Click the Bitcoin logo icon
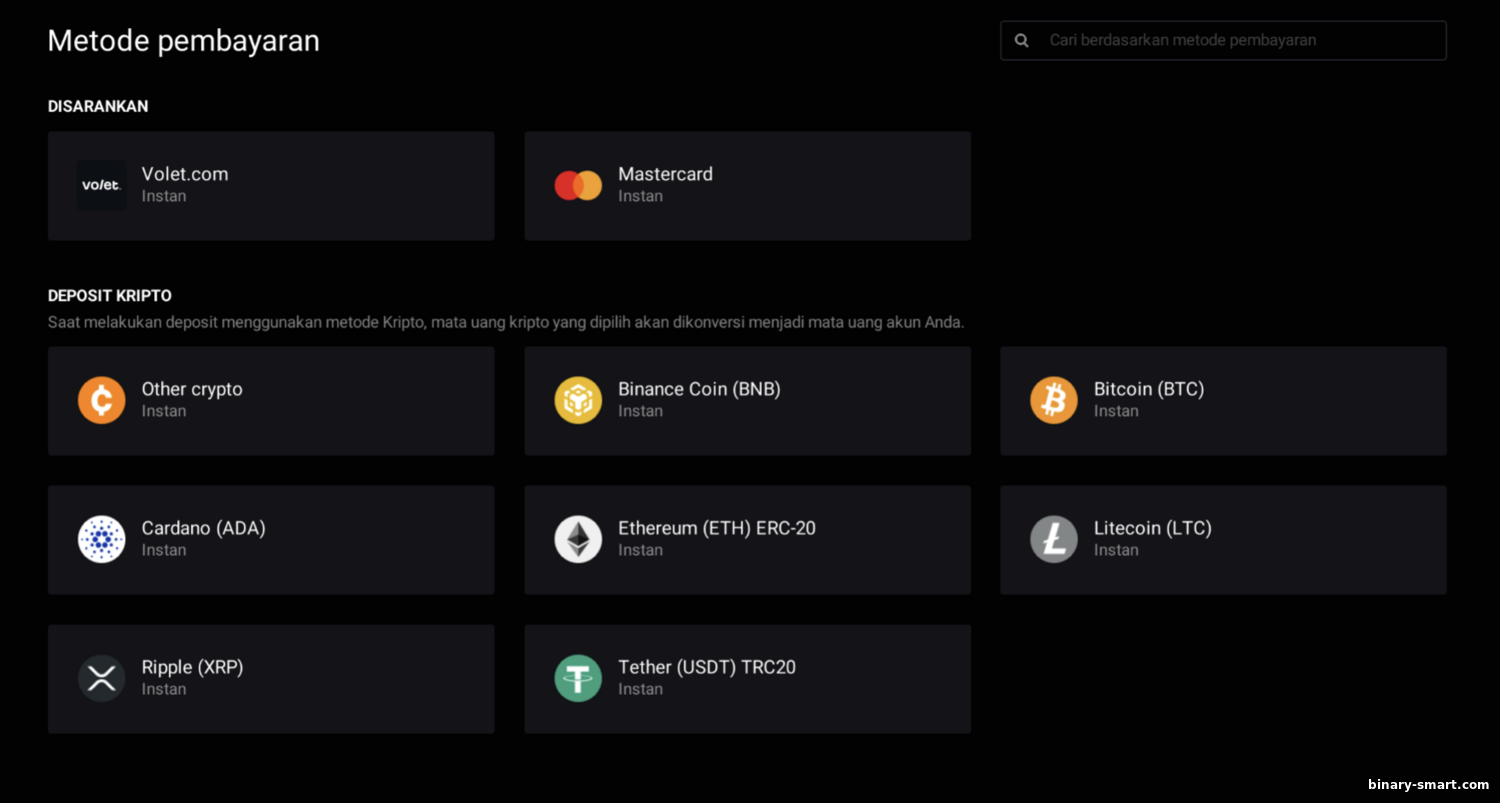Screen dimensions: 1500x803 coord(1054,400)
